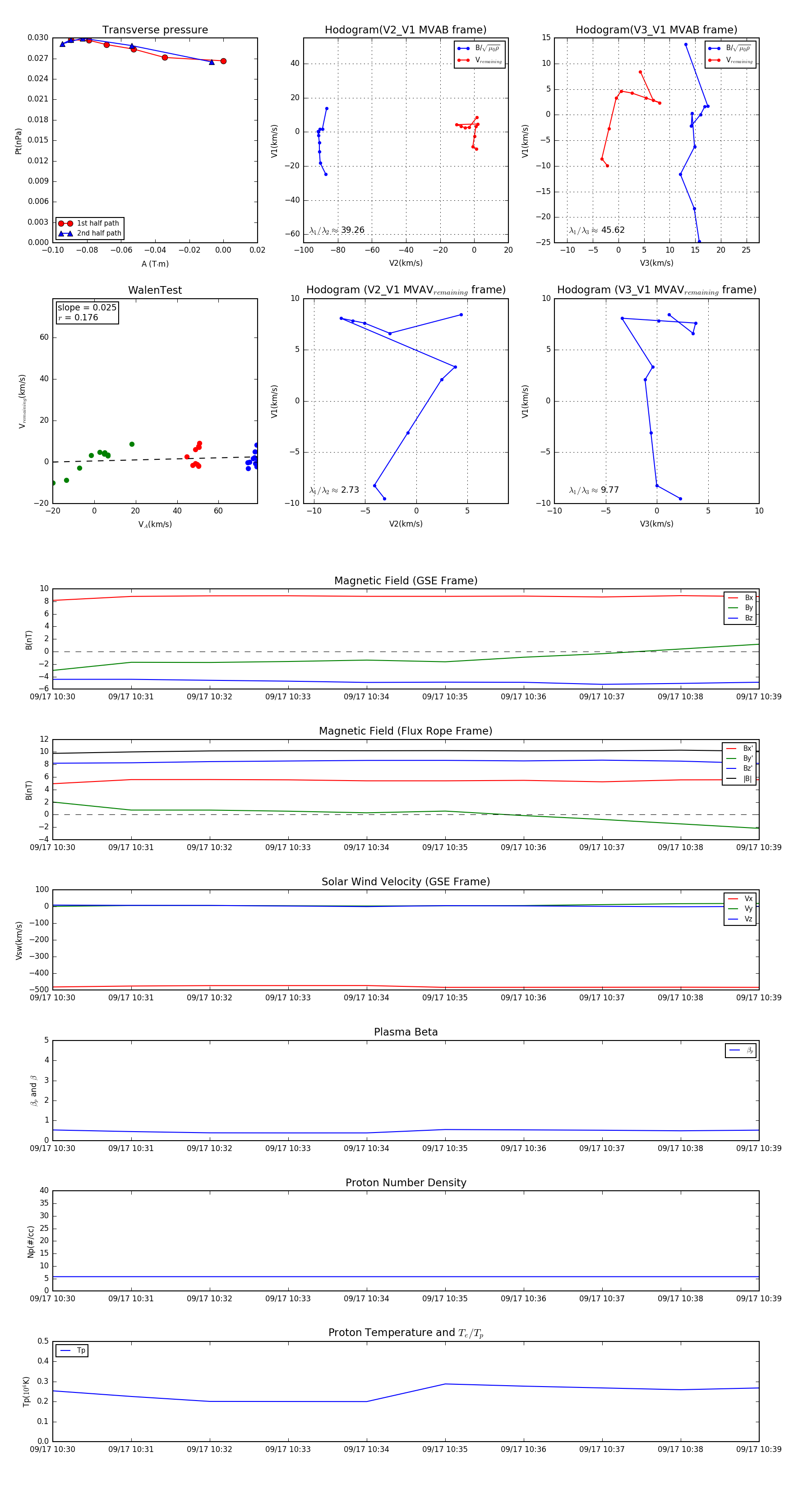
Task: Click the 'Hodogram (V3_V1 MVAV remaining frame)' title
Action: pyautogui.click(x=656, y=290)
